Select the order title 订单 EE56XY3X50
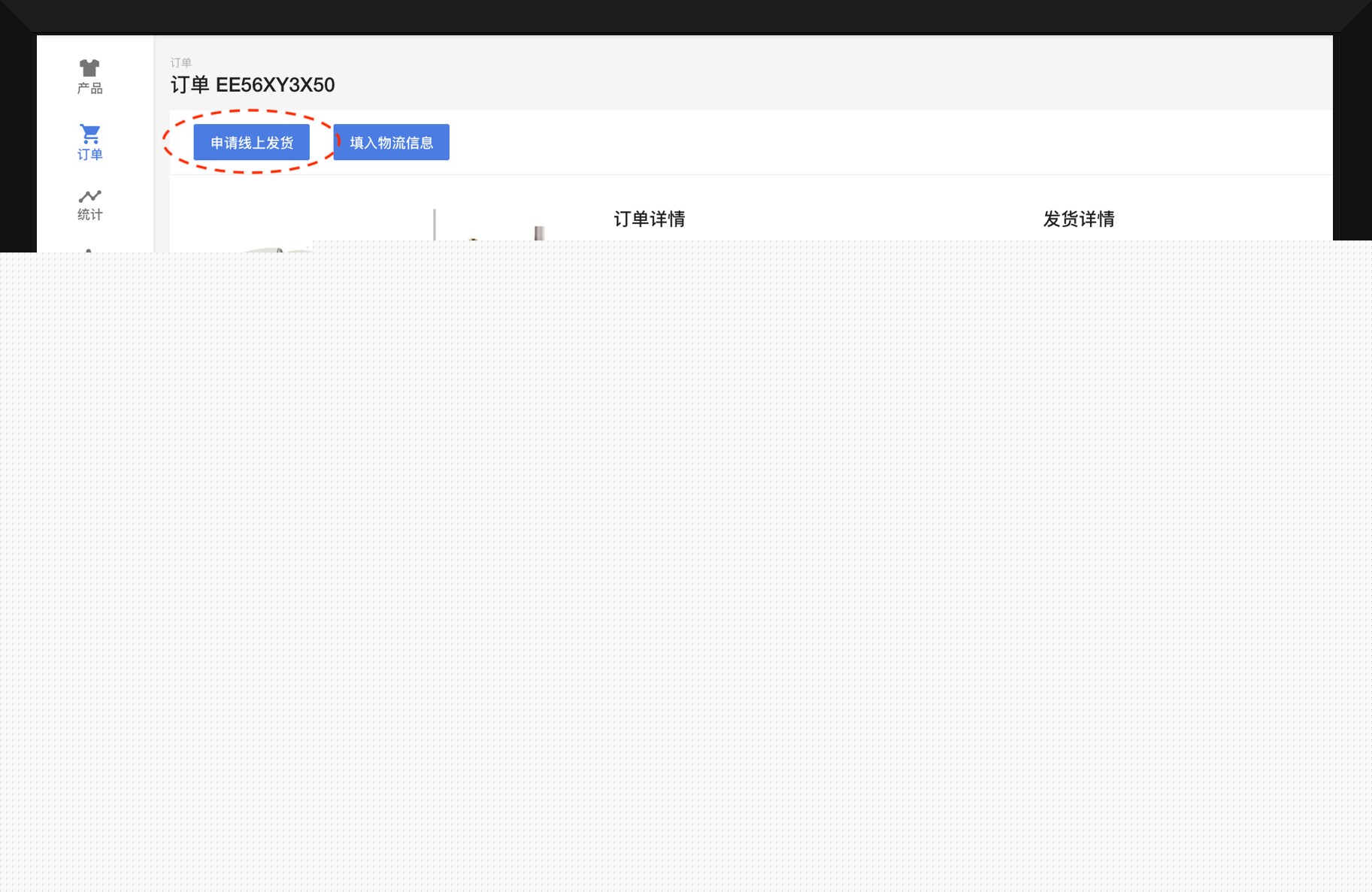 (253, 85)
